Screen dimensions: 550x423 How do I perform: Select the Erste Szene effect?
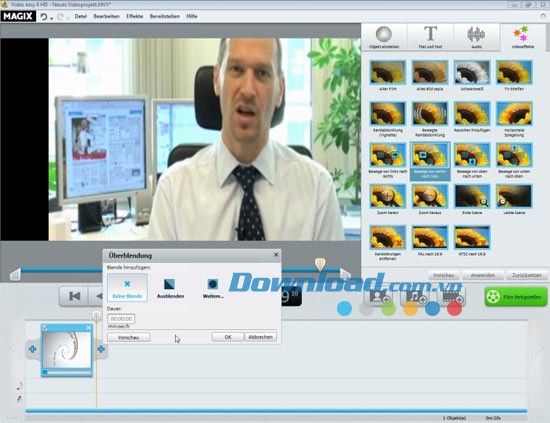(472, 199)
